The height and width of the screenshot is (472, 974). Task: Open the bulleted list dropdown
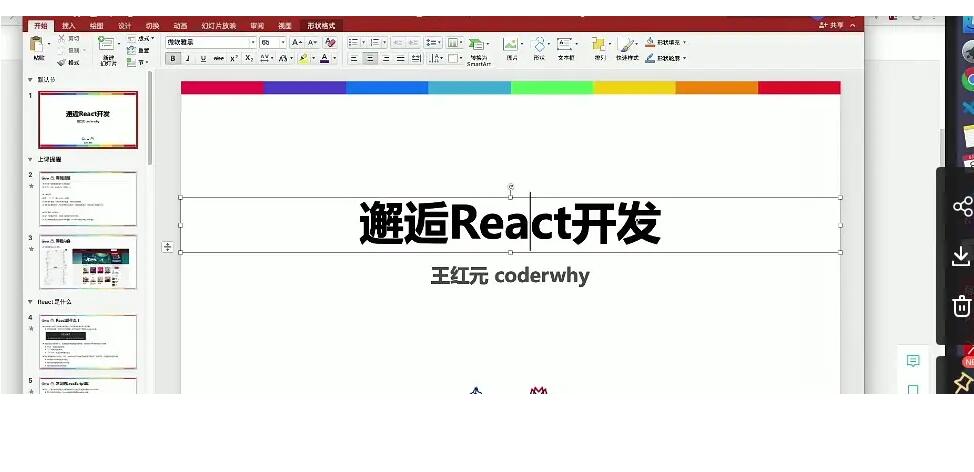(x=362, y=42)
